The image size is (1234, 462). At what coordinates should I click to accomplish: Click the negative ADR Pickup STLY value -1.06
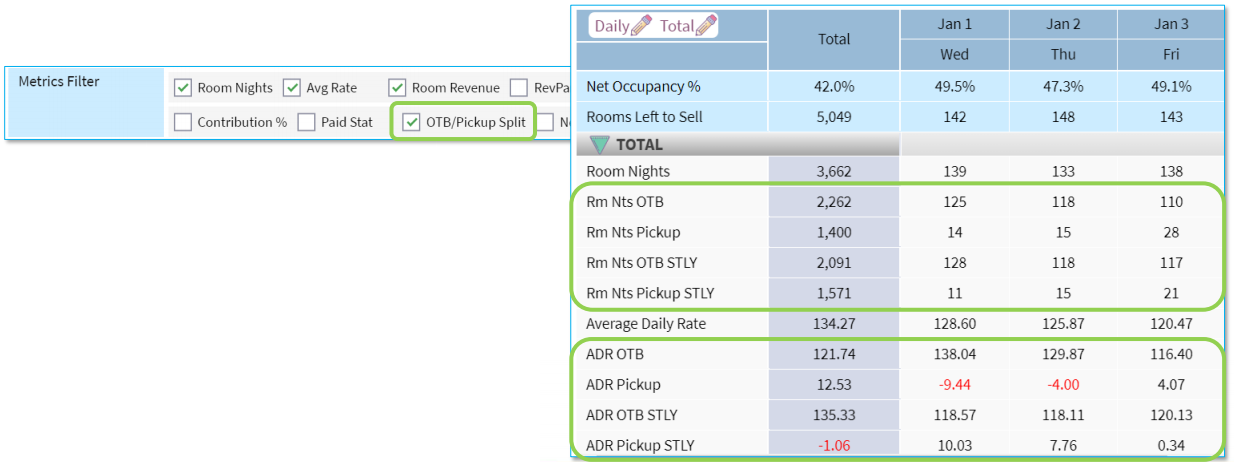click(x=834, y=445)
